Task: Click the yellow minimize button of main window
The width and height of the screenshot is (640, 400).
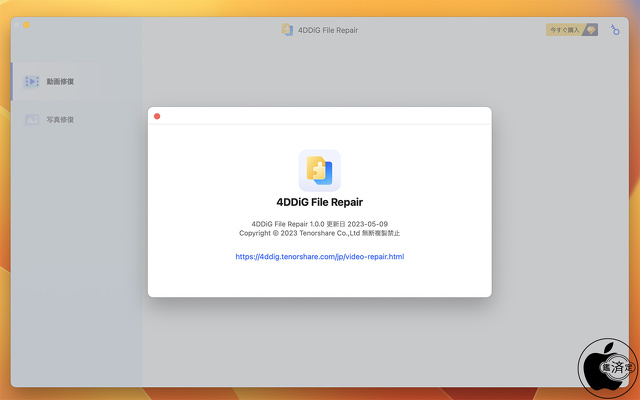Action: (x=27, y=25)
